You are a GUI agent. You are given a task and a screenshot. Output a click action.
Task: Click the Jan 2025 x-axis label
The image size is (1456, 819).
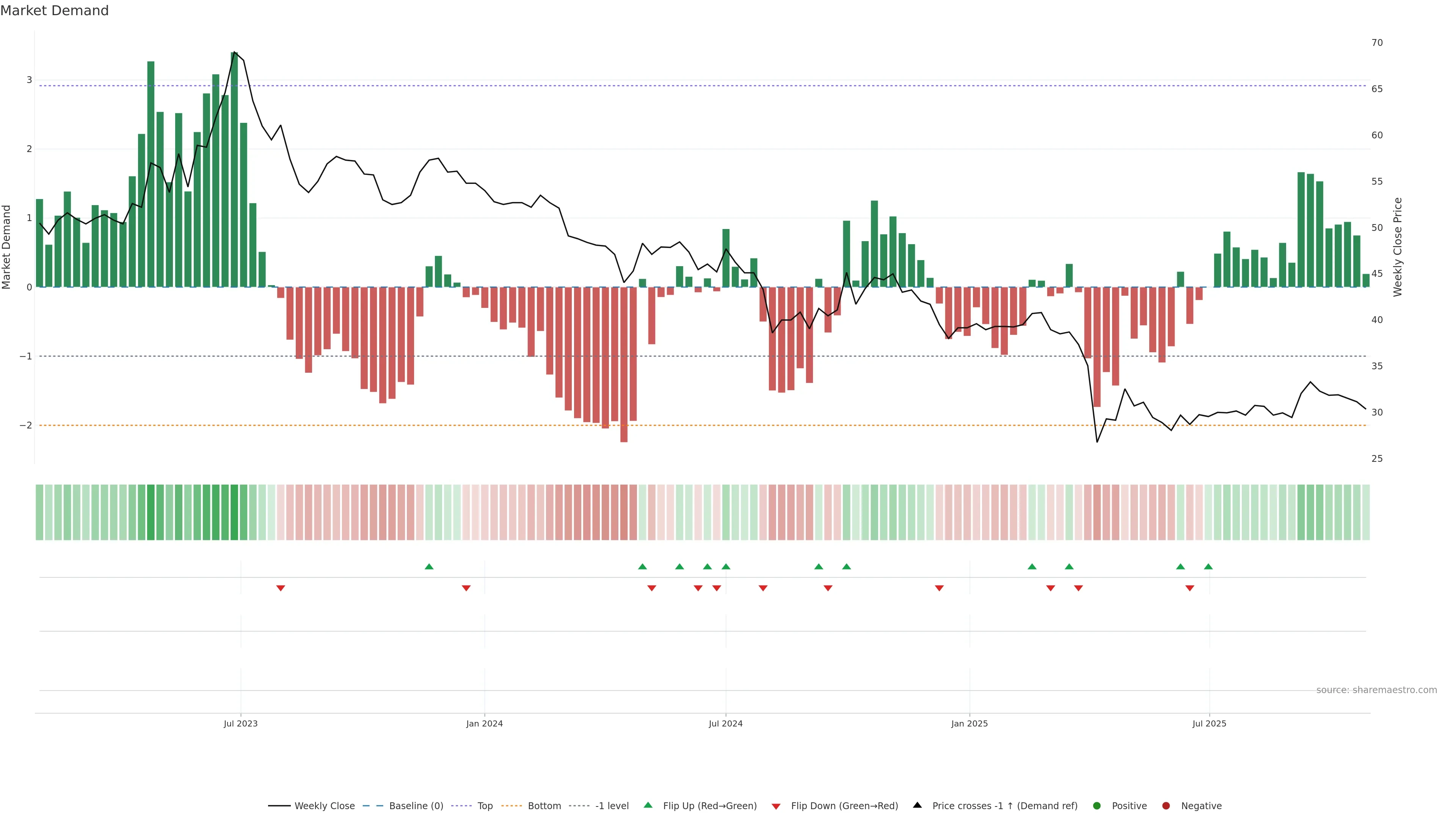pyautogui.click(x=970, y=723)
